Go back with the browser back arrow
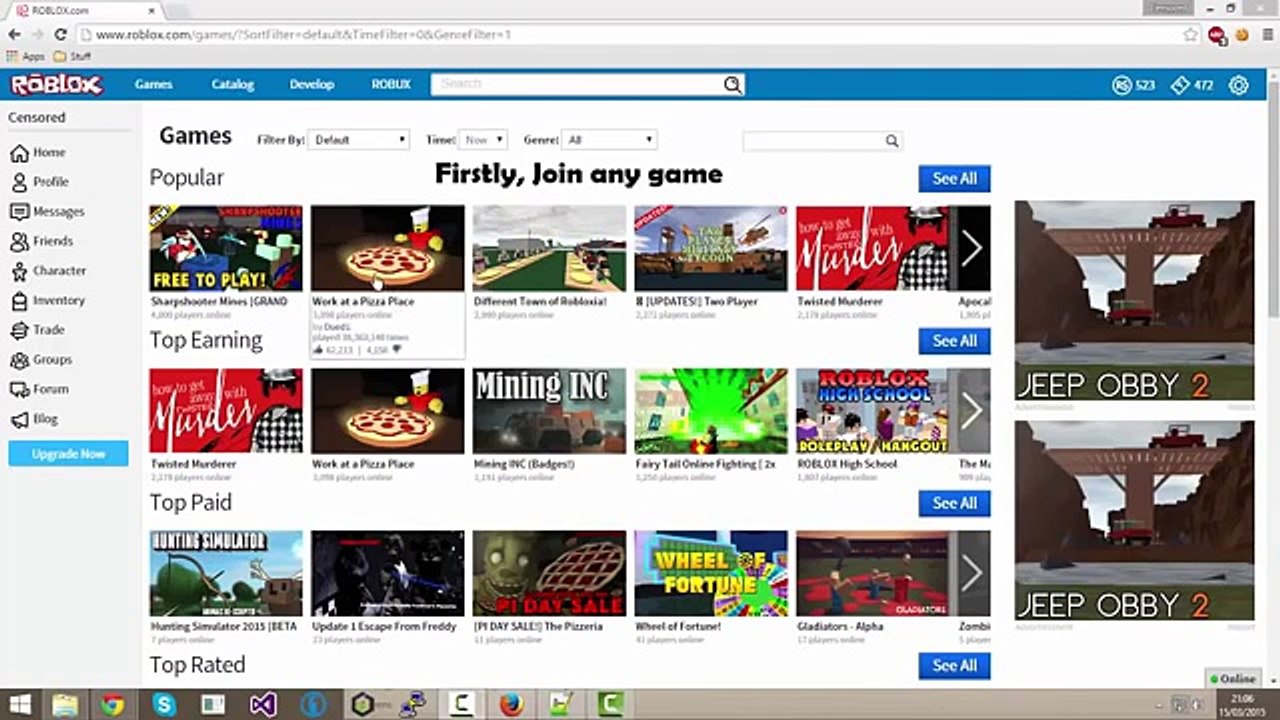Viewport: 1280px width, 720px height. 14,34
